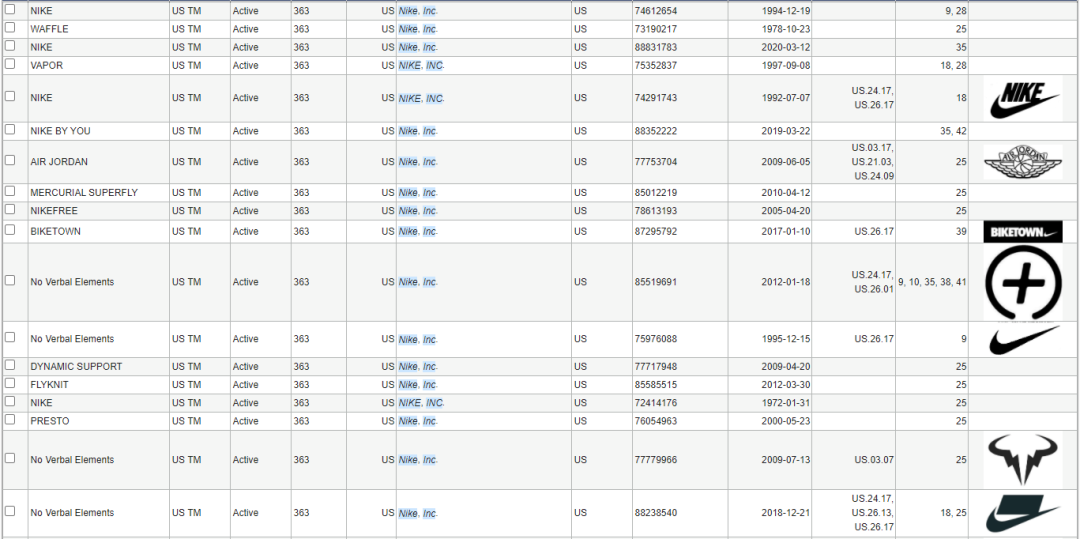The width and height of the screenshot is (1080, 539).
Task: Check the box for application 75976088
Action: (x=10, y=337)
